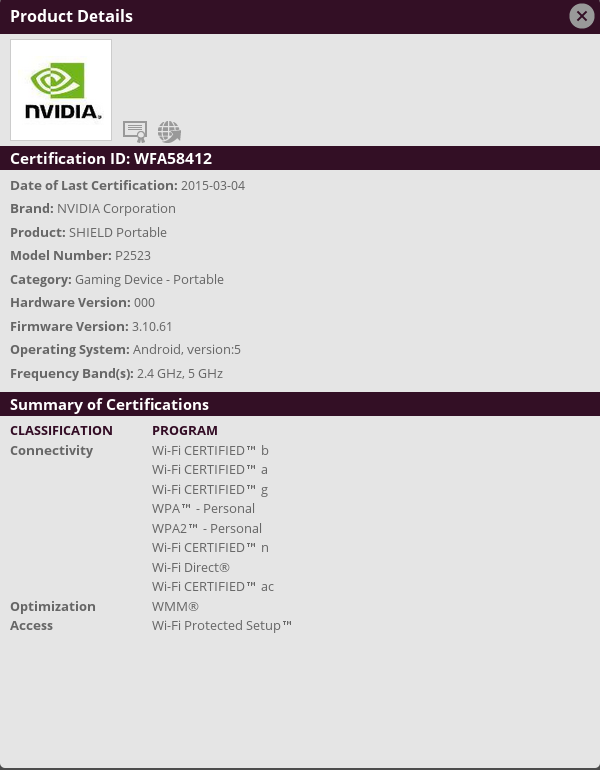Click the Wi-Fi CERTIFIED ac entry
The width and height of the screenshot is (600, 770).
pyautogui.click(x=212, y=586)
